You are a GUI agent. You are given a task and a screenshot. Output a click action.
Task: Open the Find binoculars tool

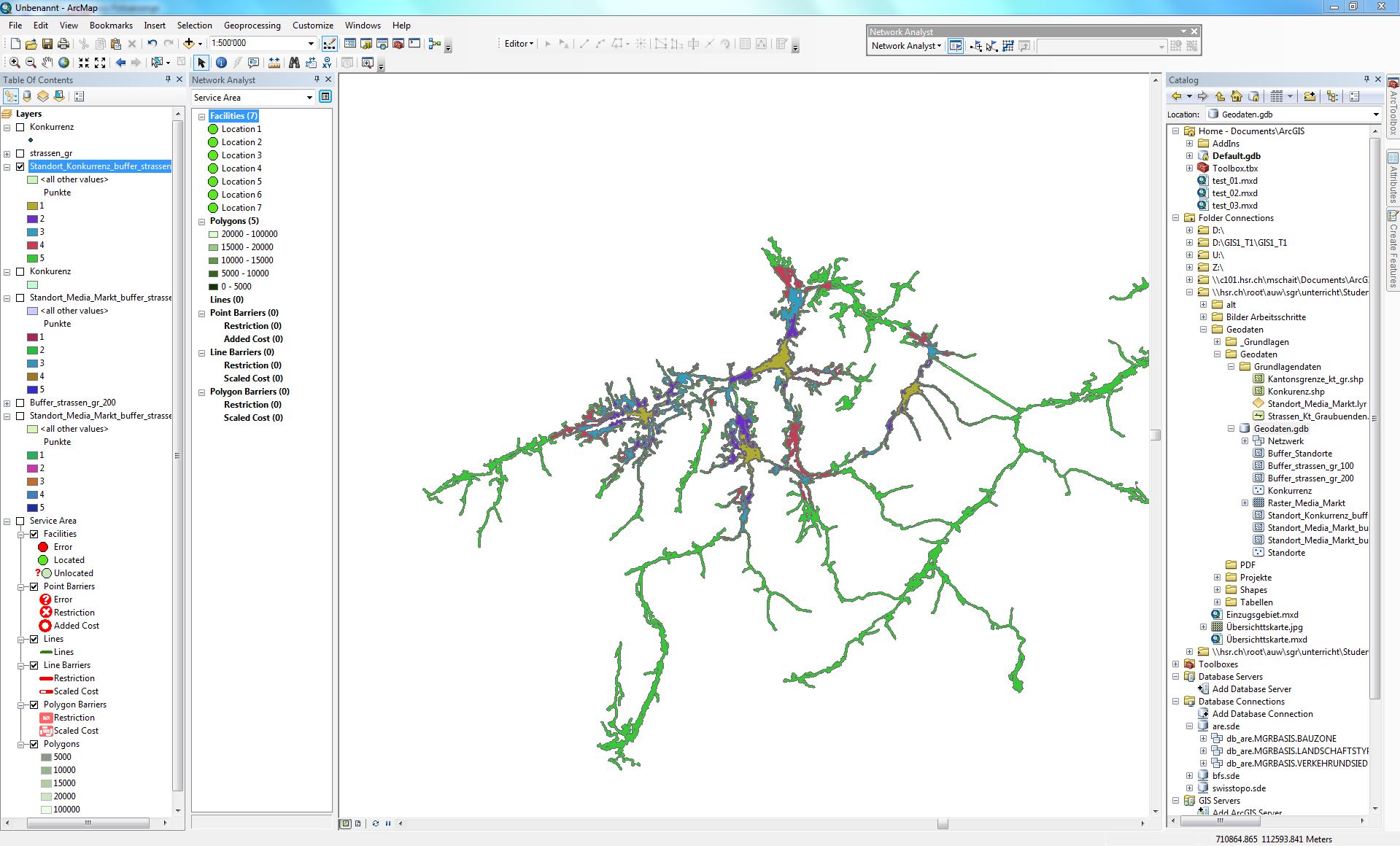coord(294,63)
